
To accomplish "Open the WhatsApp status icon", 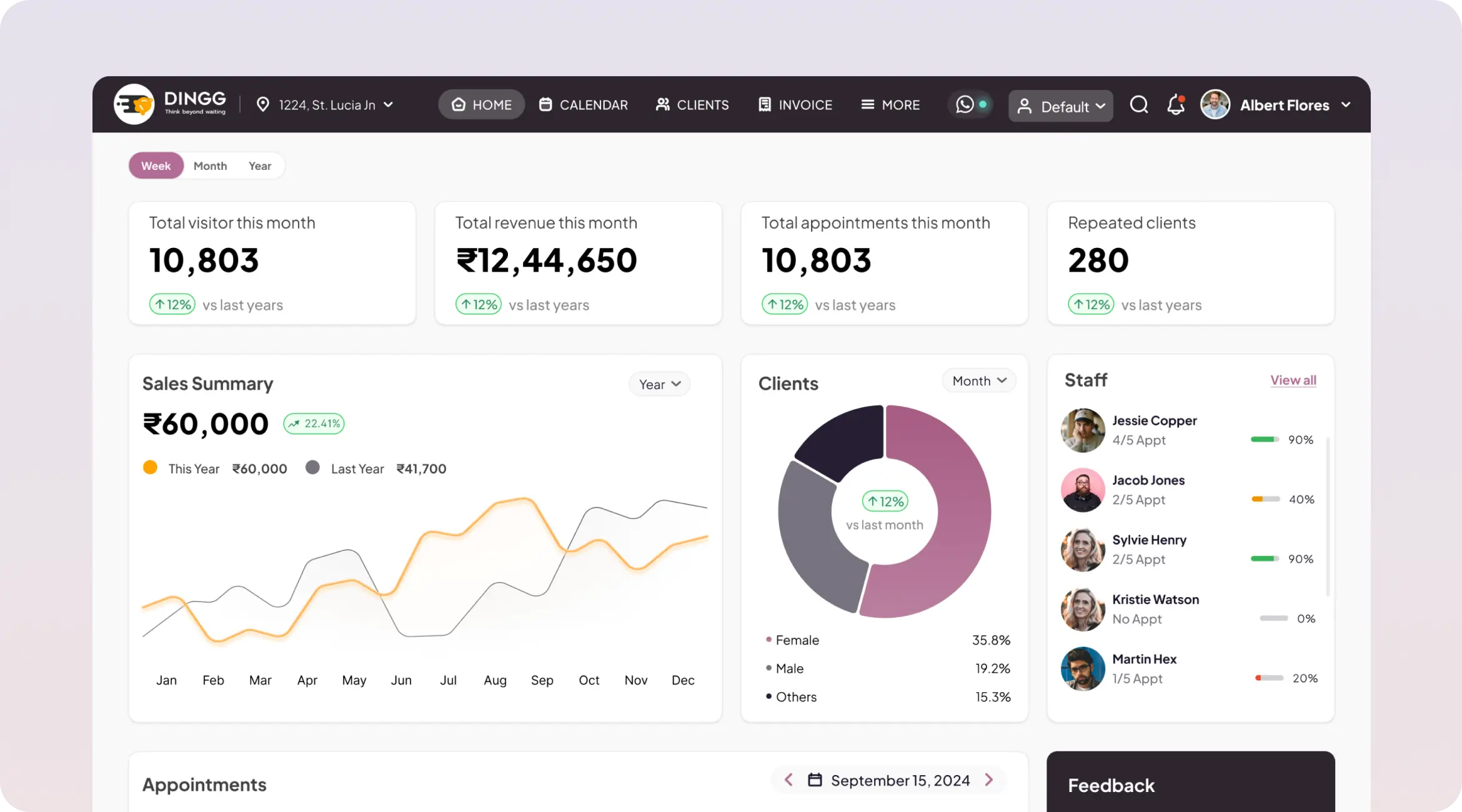I will [x=965, y=104].
